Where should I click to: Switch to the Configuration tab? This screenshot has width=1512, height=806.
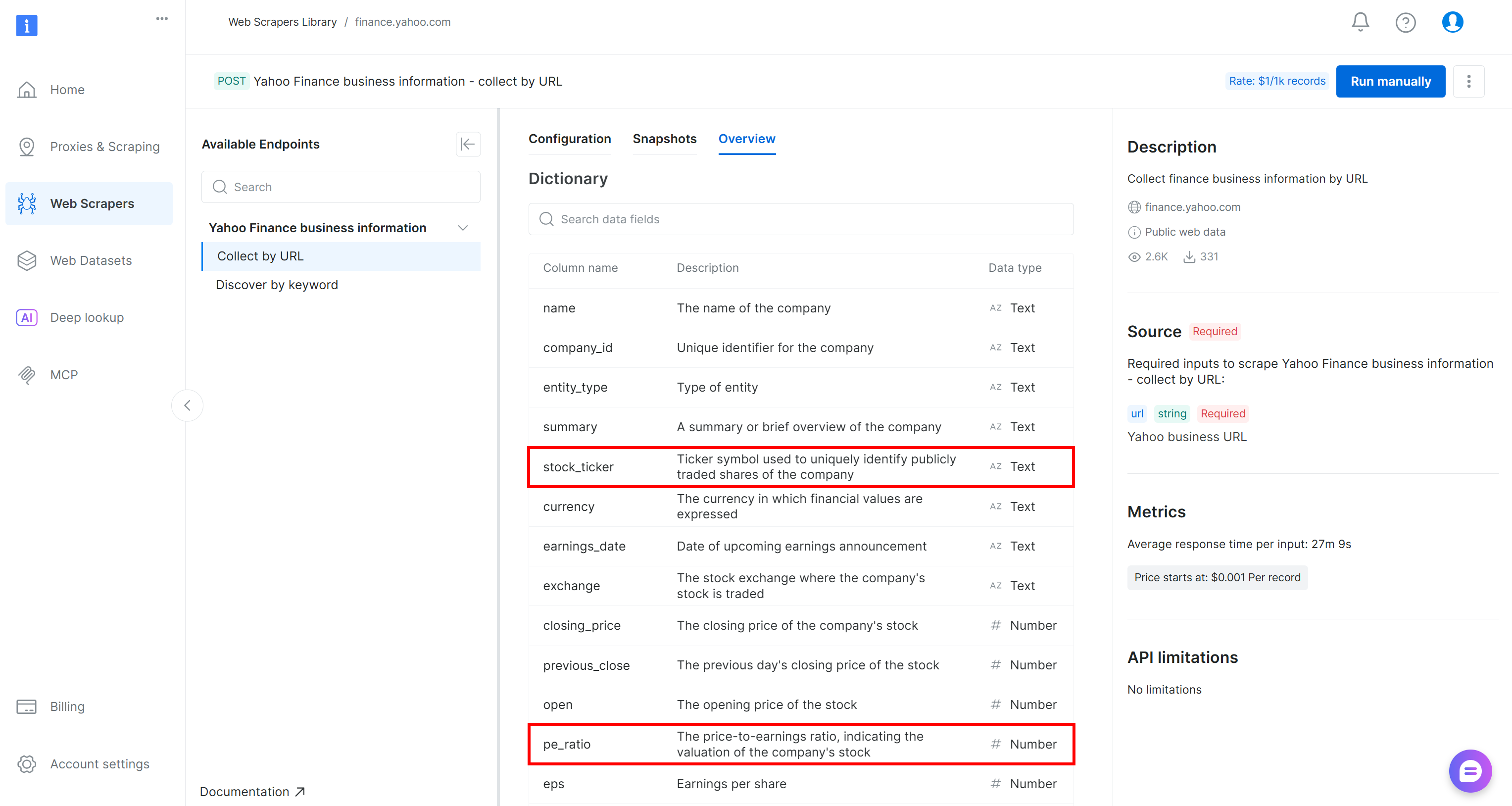click(569, 139)
